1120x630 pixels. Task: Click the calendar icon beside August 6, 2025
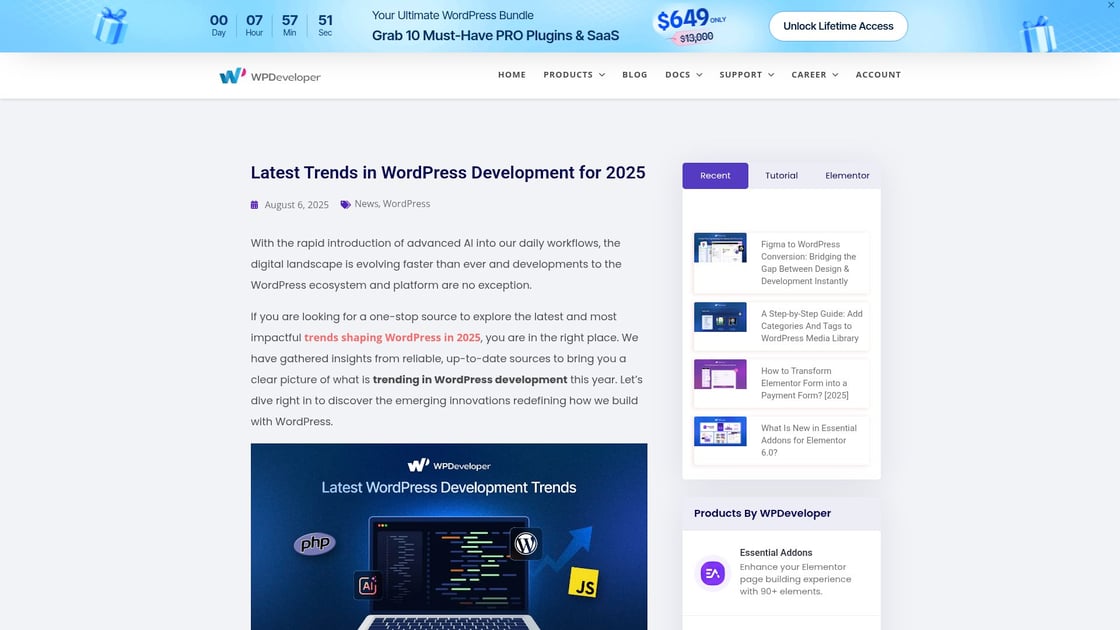coord(254,205)
